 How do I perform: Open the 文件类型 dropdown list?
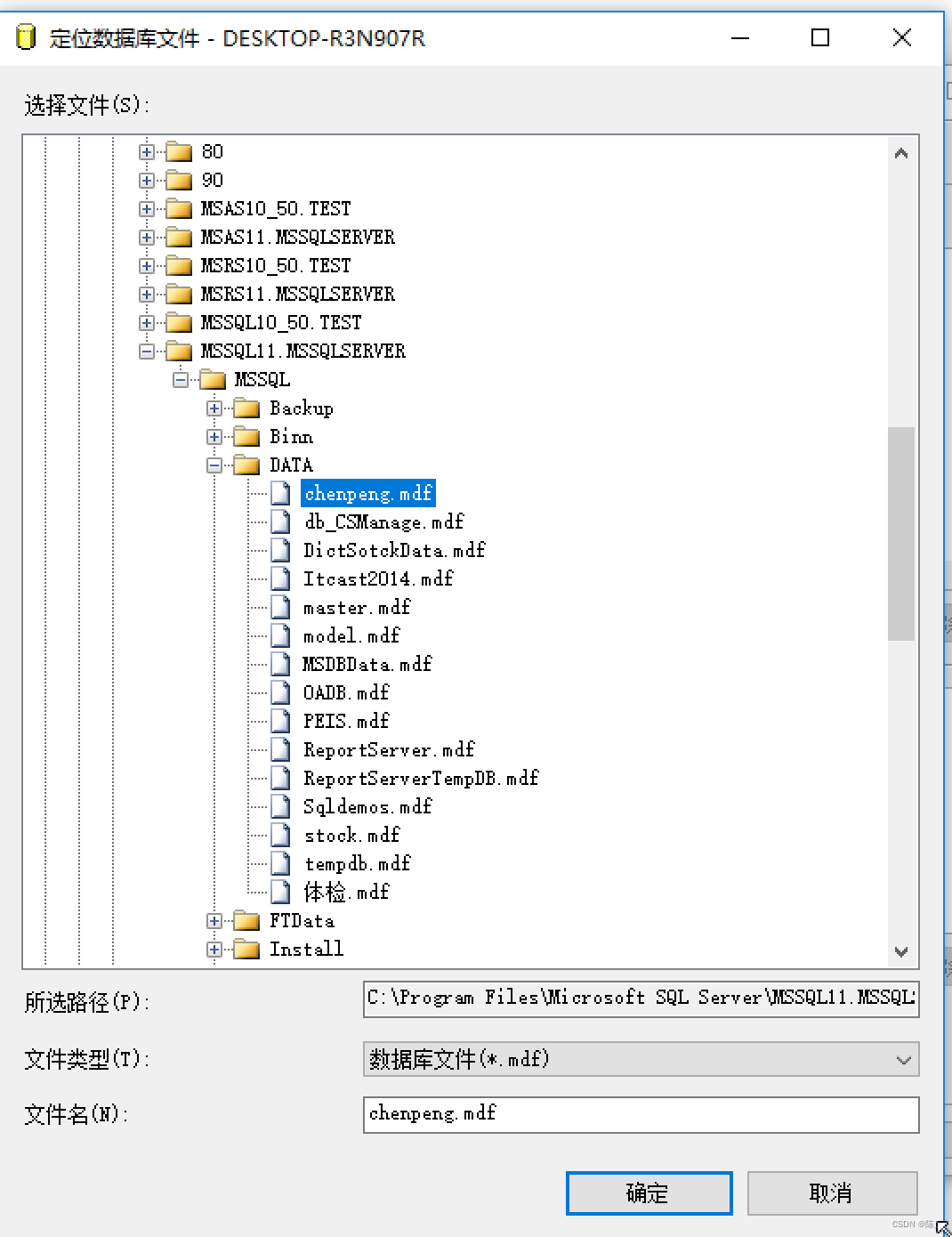[x=641, y=1059]
